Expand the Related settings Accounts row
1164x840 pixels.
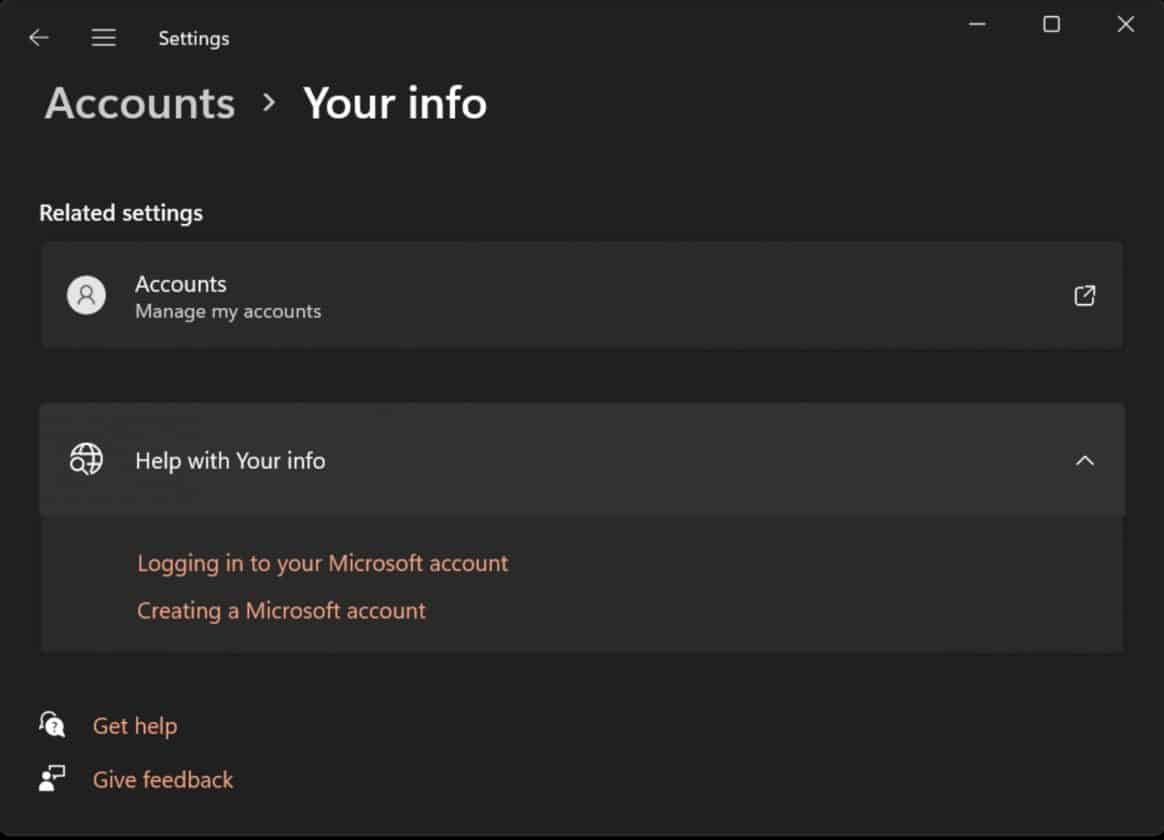(580, 295)
